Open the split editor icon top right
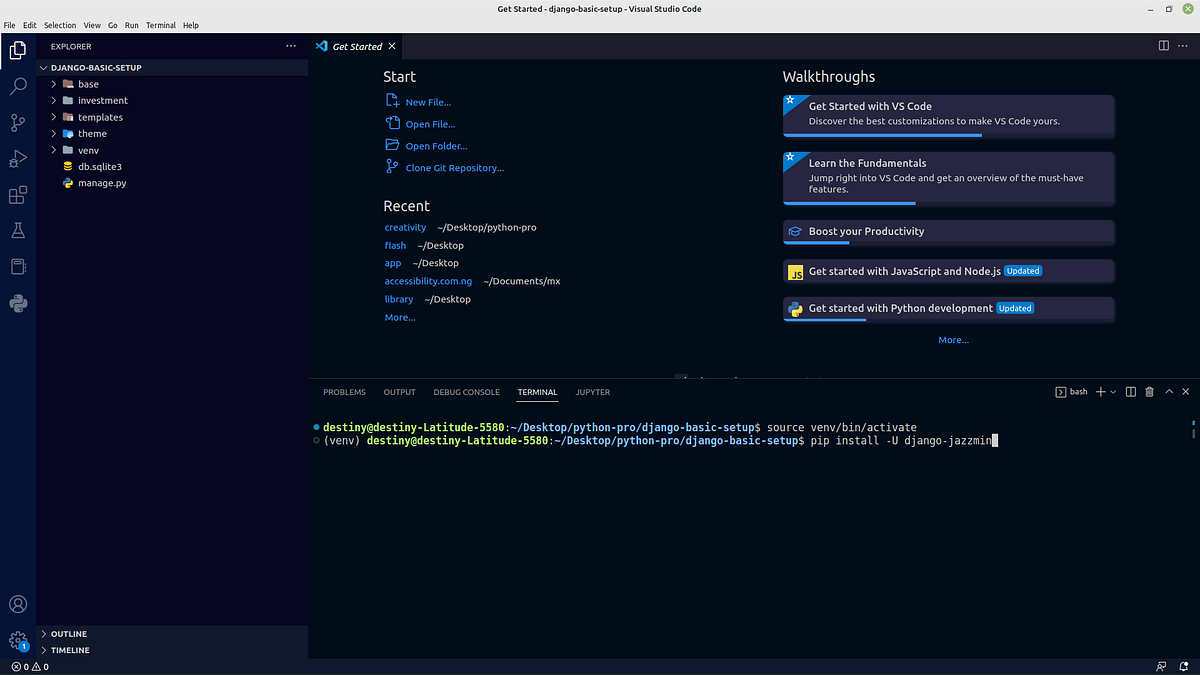Image resolution: width=1200 pixels, height=675 pixels. (1163, 45)
